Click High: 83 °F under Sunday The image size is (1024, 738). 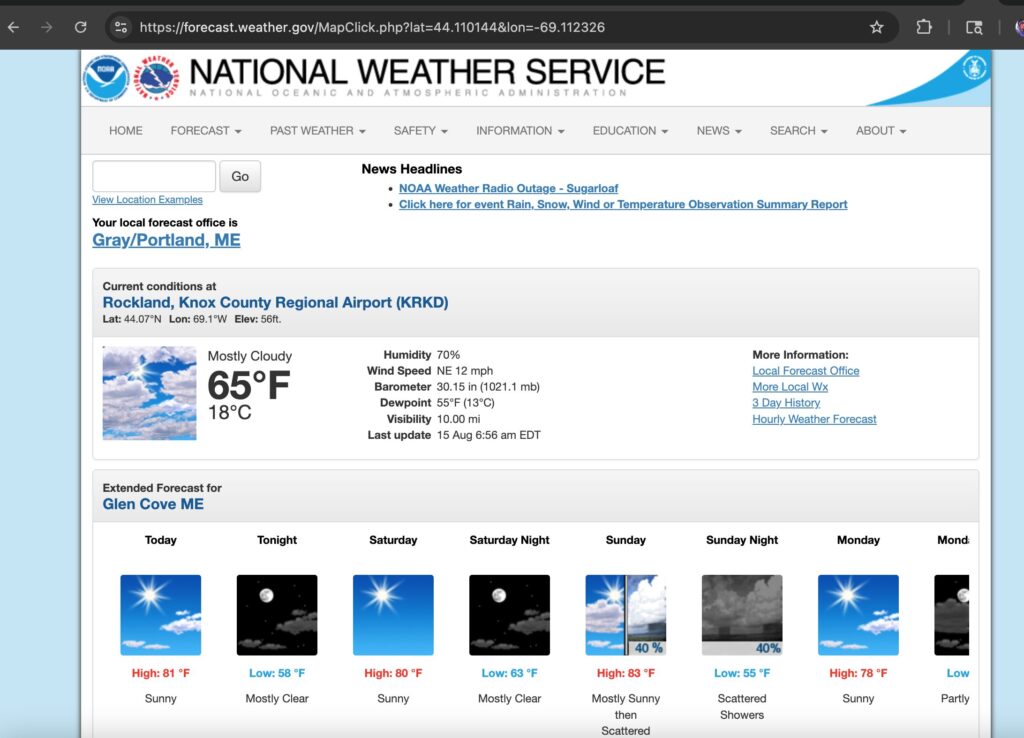626,673
